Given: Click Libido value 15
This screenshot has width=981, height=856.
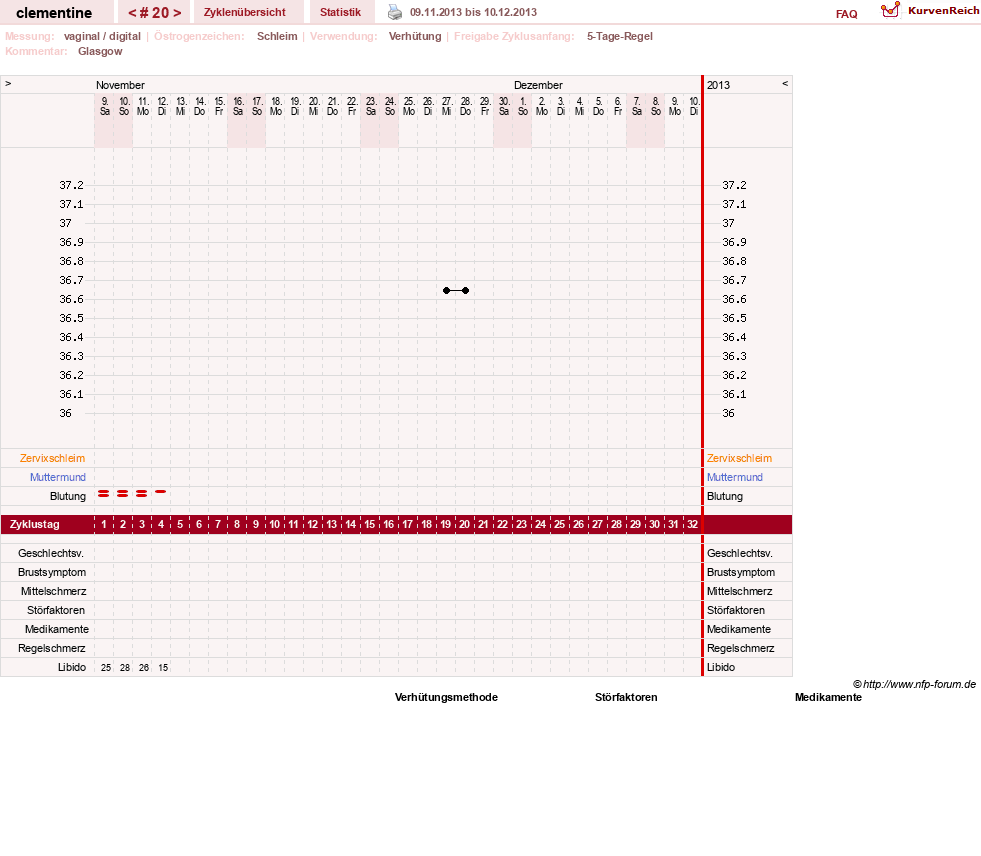Looking at the screenshot, I should 163,668.
